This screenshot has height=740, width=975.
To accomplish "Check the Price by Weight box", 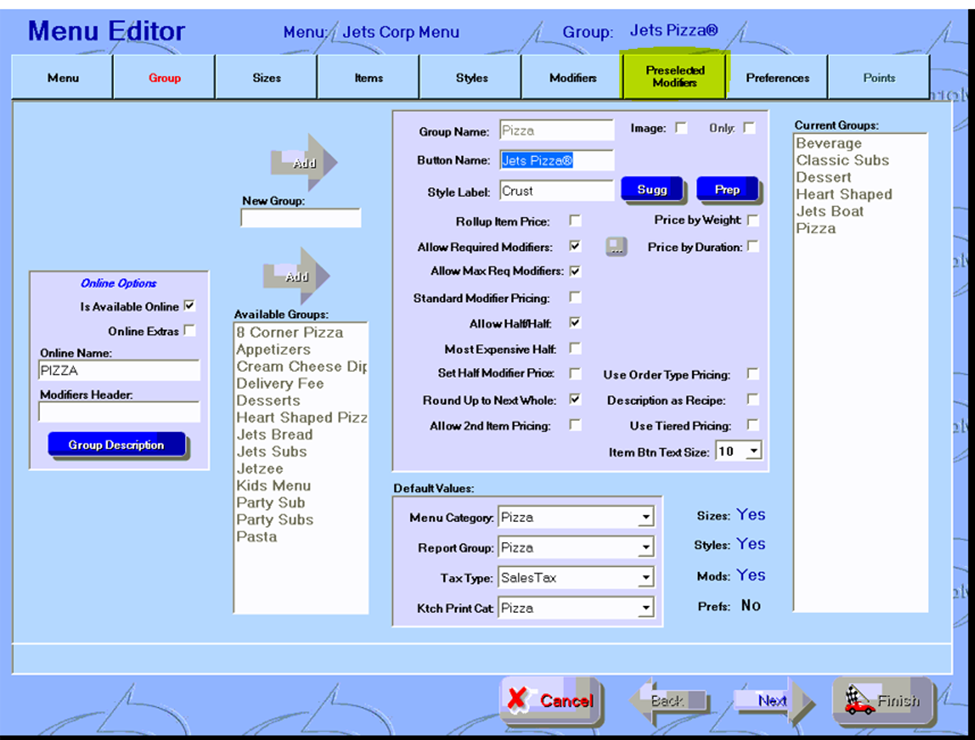I will pyautogui.click(x=753, y=220).
